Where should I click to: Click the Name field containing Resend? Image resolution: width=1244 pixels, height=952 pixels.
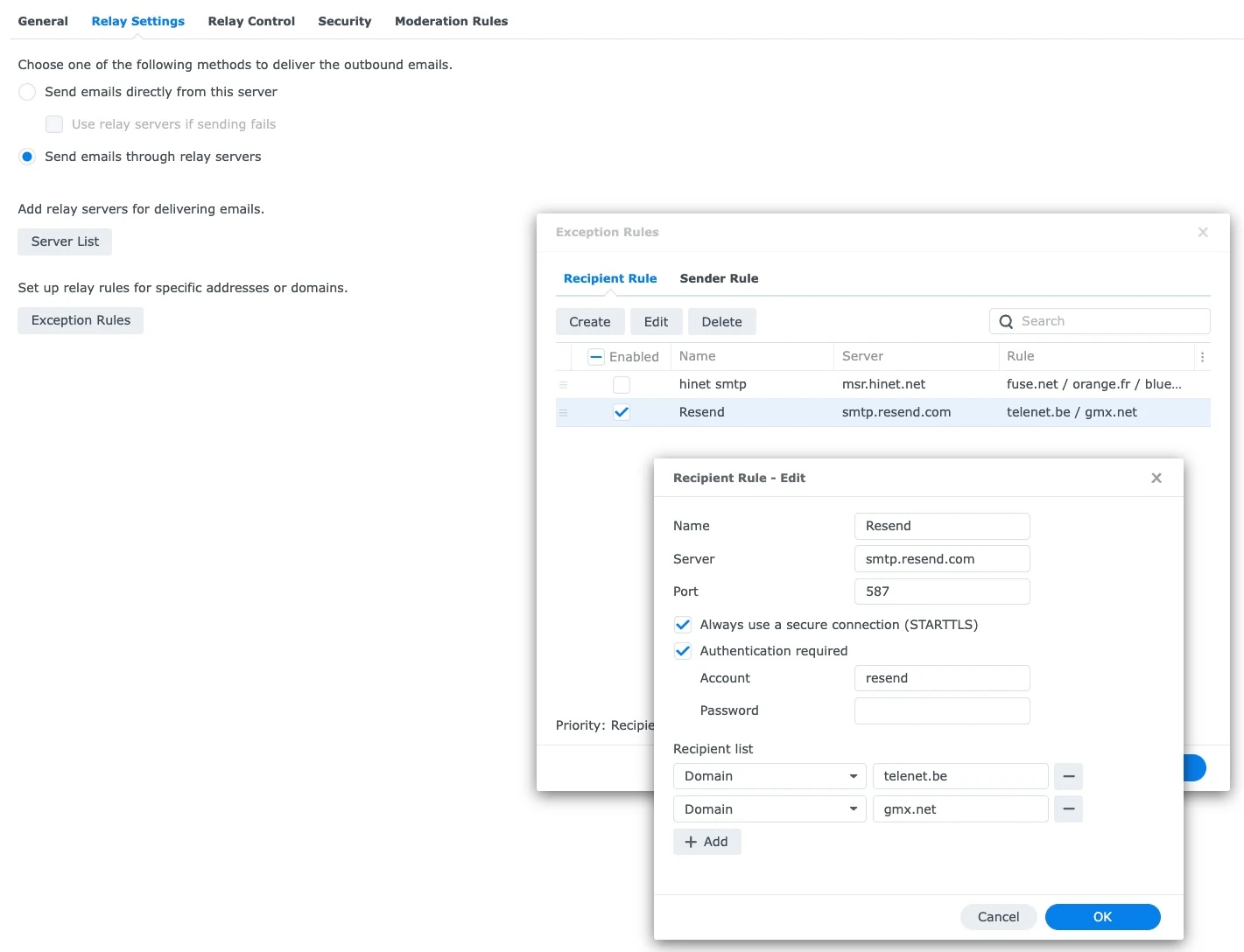(942, 526)
